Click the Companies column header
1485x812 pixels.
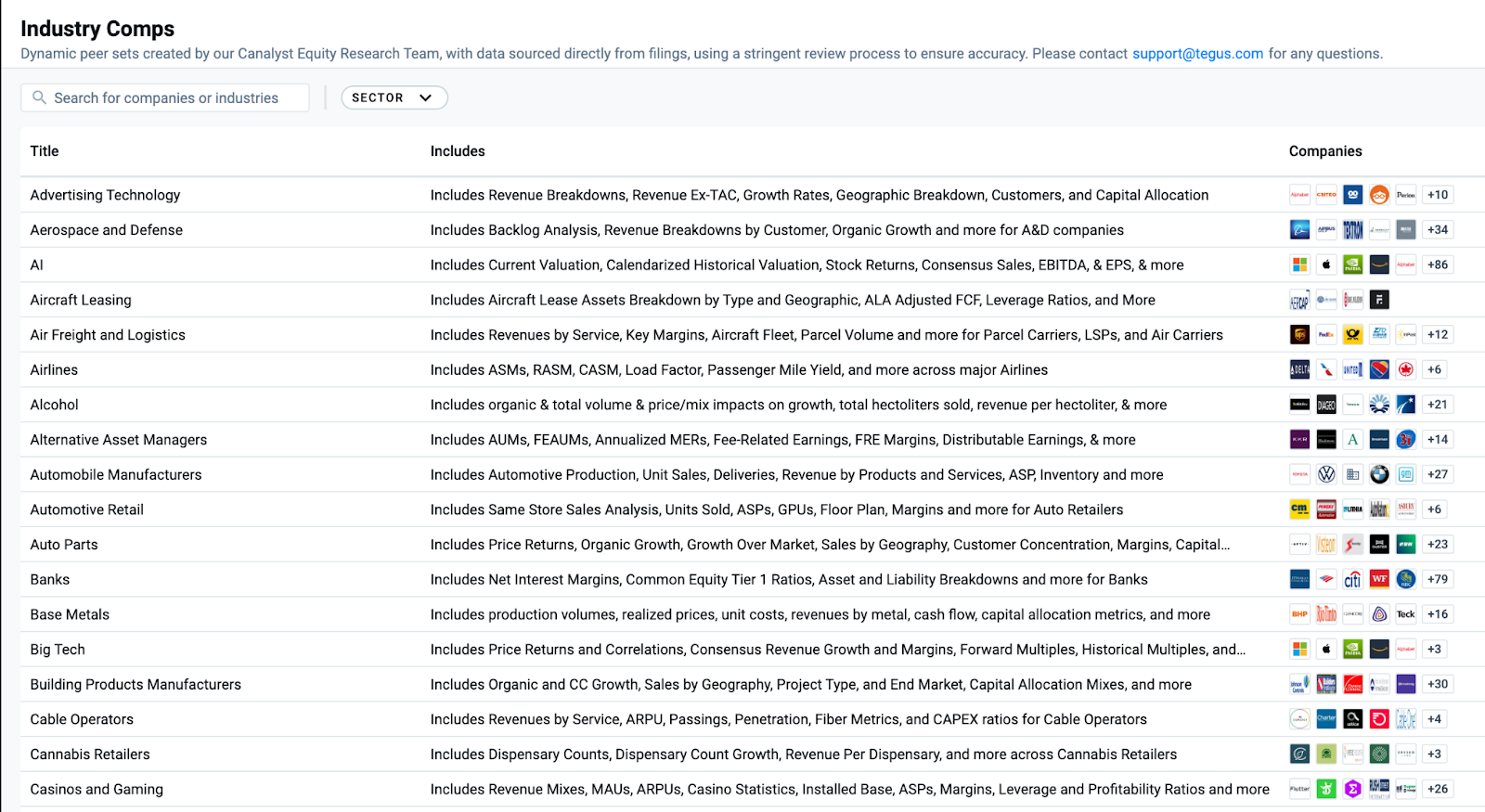[1325, 151]
